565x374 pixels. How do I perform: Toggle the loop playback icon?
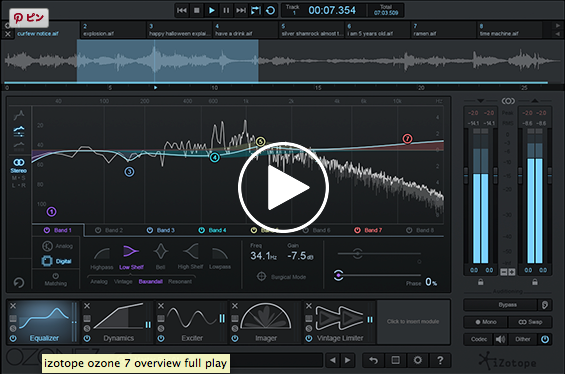point(270,10)
